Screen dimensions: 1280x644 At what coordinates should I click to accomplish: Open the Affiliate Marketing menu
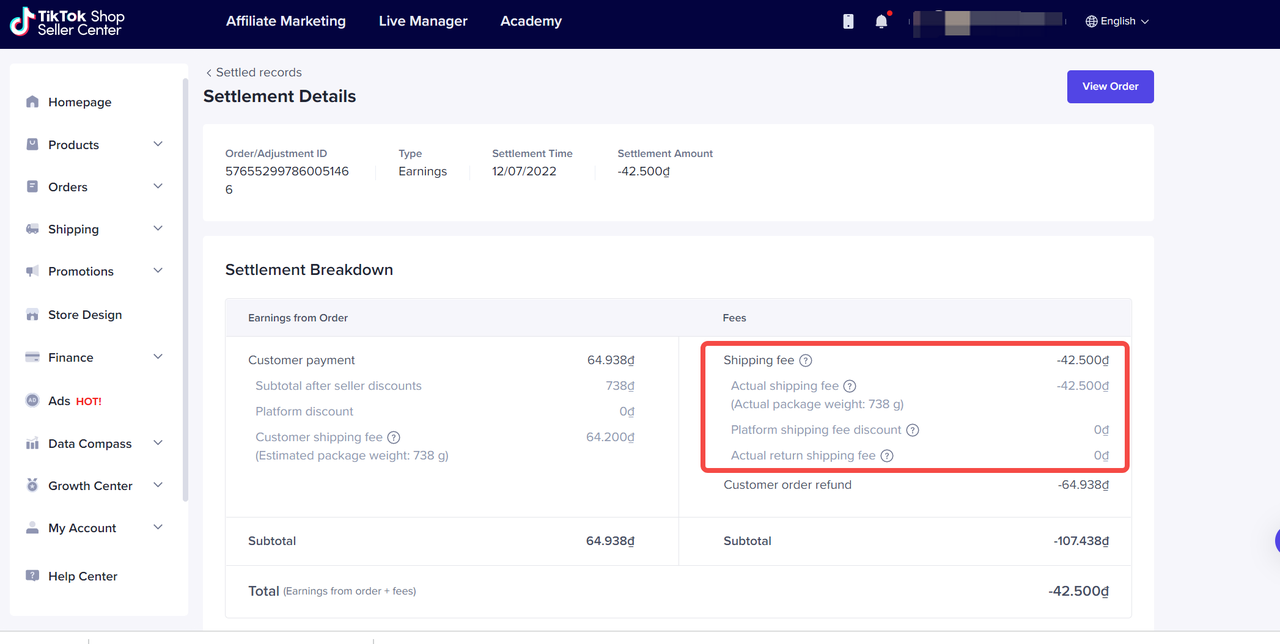tap(286, 21)
